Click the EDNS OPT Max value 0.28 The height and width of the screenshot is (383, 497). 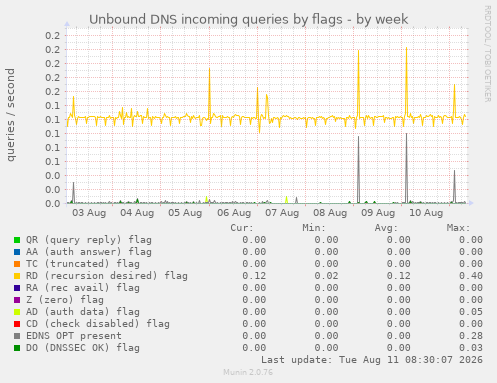[471, 336]
